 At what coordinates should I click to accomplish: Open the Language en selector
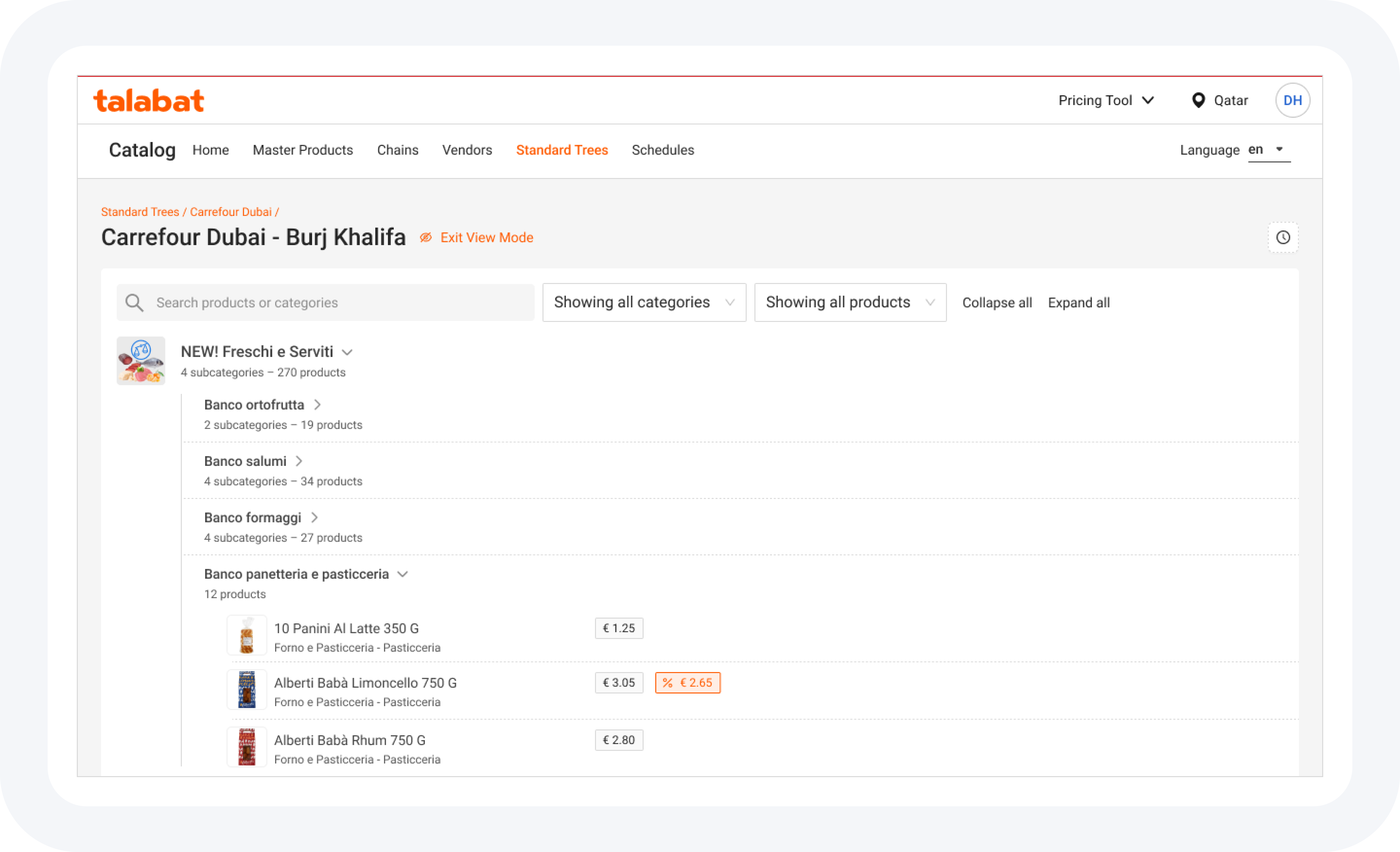point(1269,150)
